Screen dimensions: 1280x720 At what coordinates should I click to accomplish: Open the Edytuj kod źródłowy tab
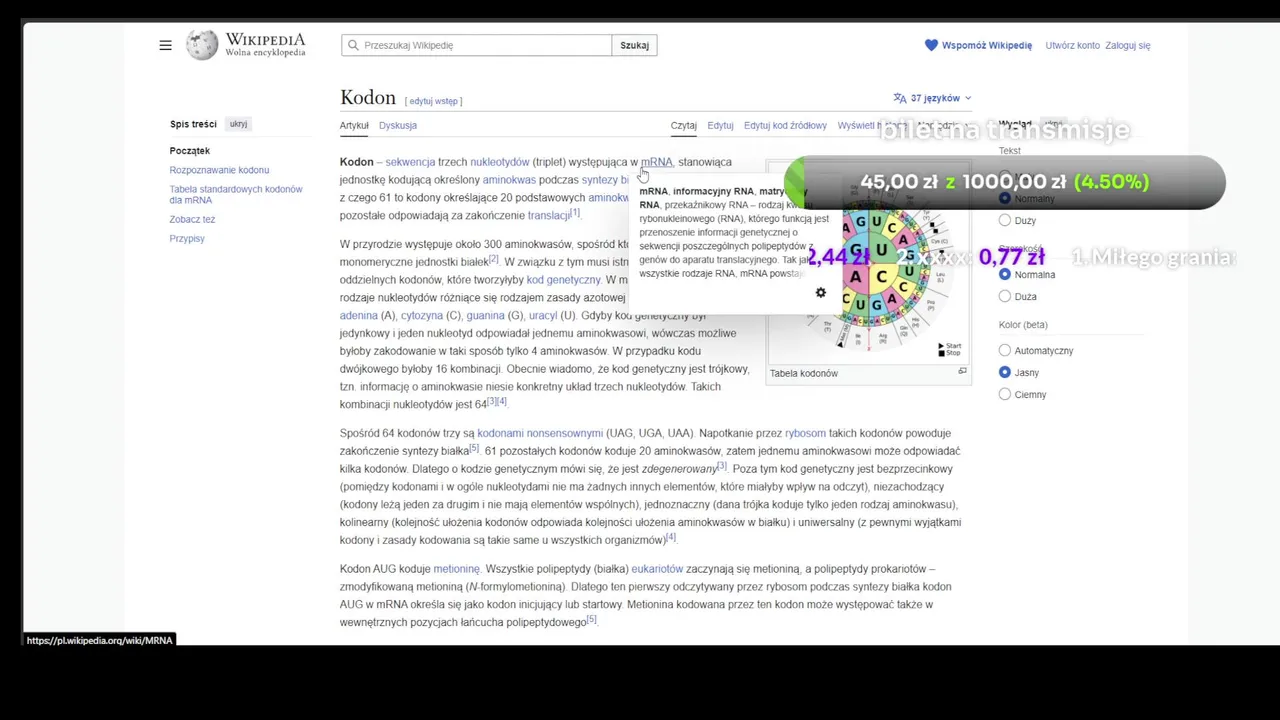click(785, 125)
